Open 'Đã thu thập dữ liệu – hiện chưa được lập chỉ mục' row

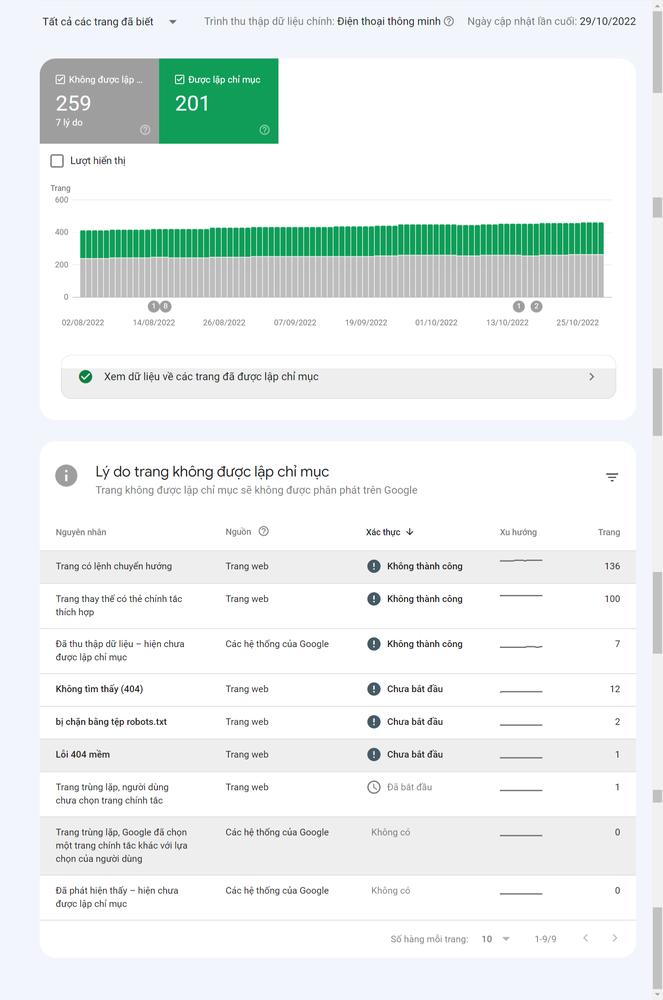[338, 651]
